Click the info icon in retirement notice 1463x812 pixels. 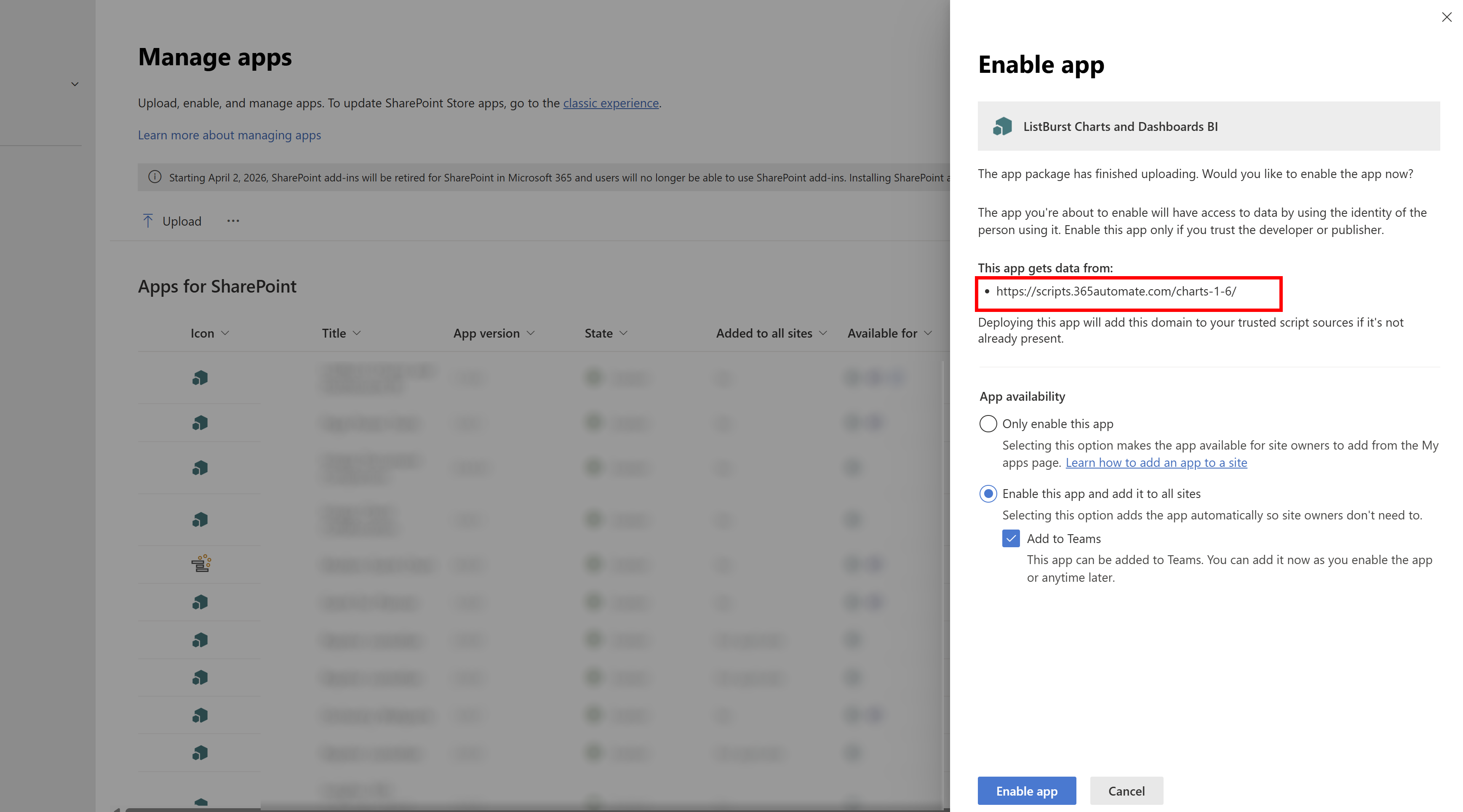155,177
